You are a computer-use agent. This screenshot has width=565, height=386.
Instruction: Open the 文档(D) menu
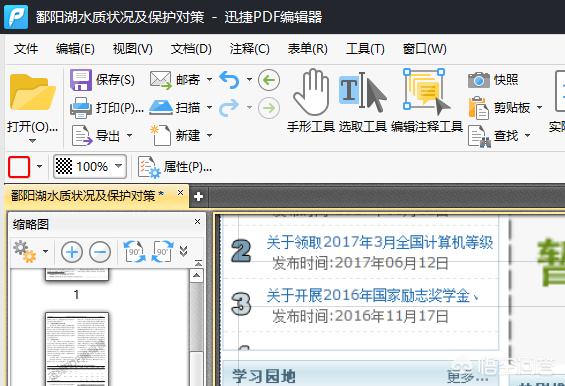tap(191, 49)
